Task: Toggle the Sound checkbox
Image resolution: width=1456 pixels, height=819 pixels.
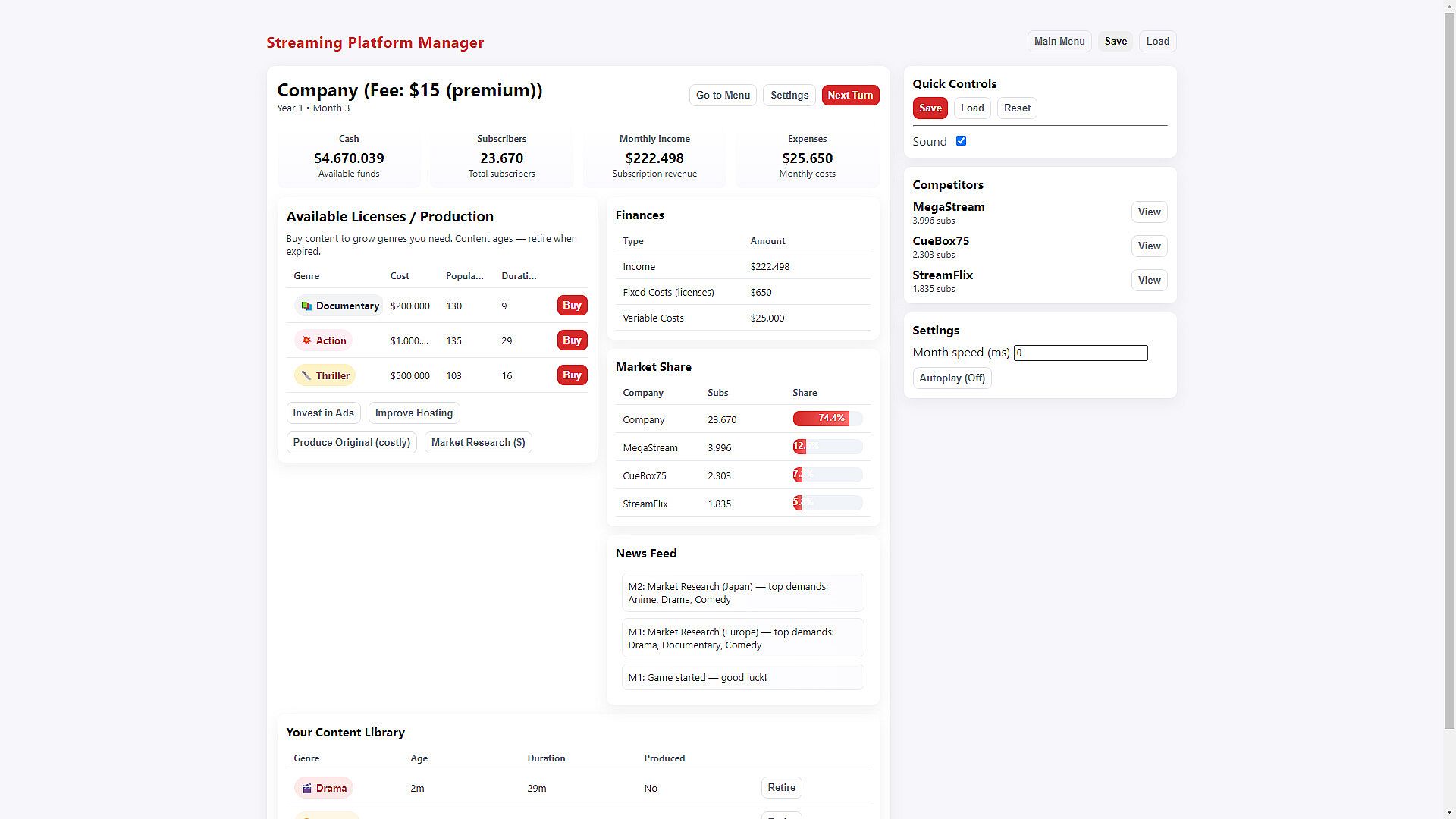Action: click(x=961, y=141)
